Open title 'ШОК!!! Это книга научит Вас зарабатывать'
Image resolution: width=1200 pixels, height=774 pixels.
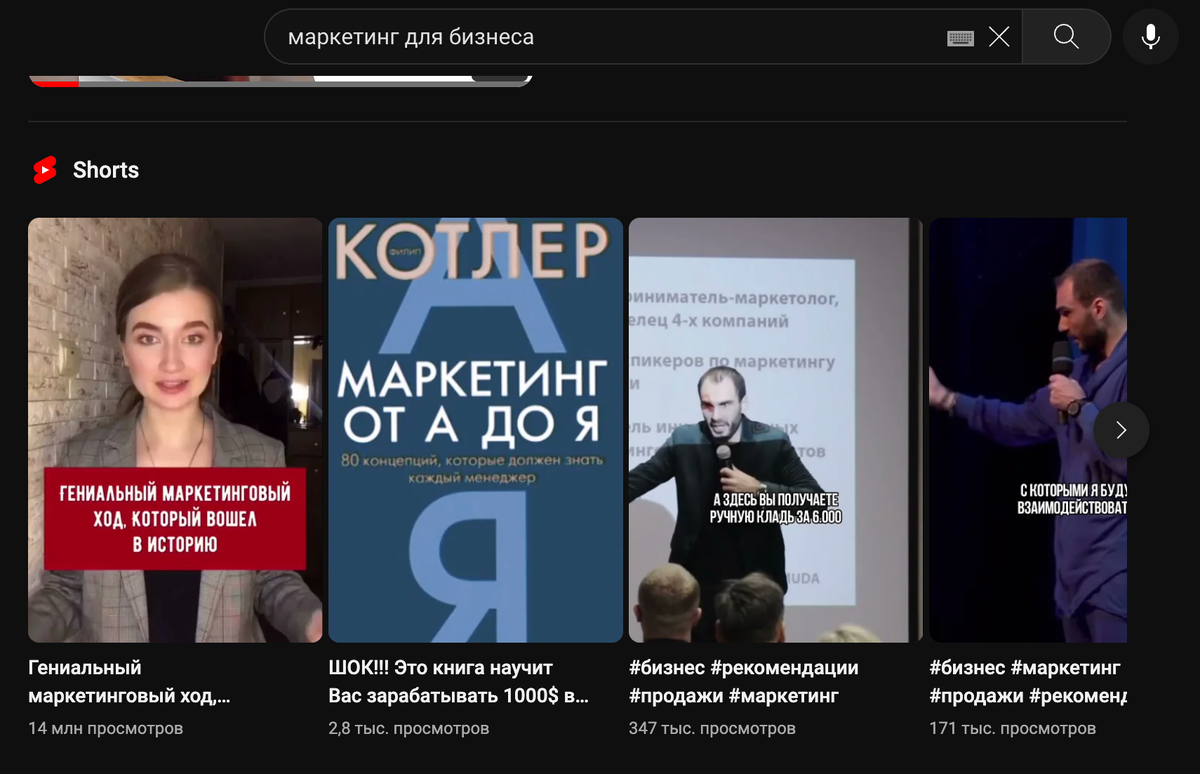tap(458, 681)
